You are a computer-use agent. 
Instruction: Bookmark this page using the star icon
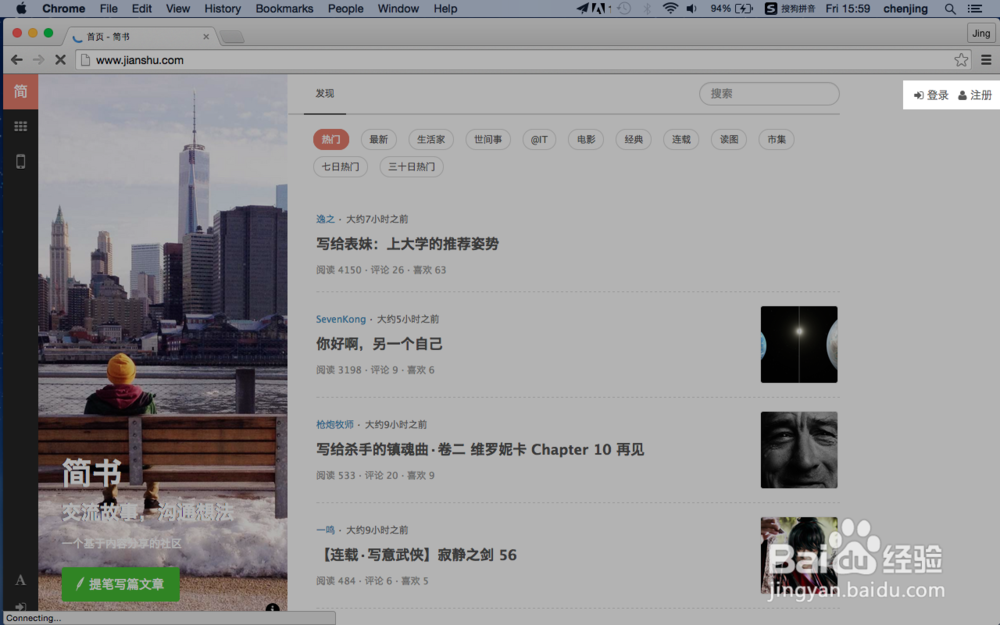coord(961,59)
